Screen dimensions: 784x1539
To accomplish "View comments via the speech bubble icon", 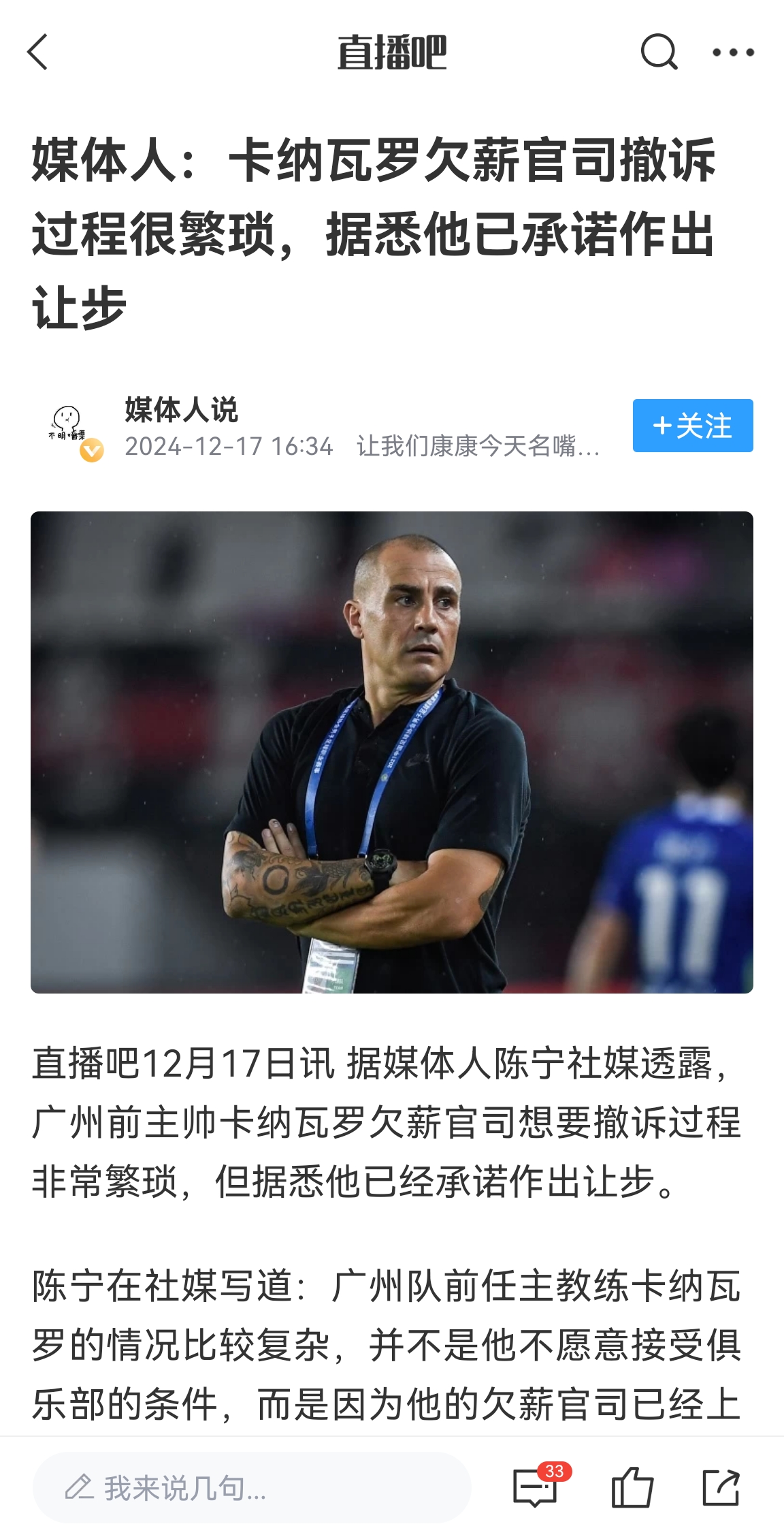I will tap(535, 1488).
